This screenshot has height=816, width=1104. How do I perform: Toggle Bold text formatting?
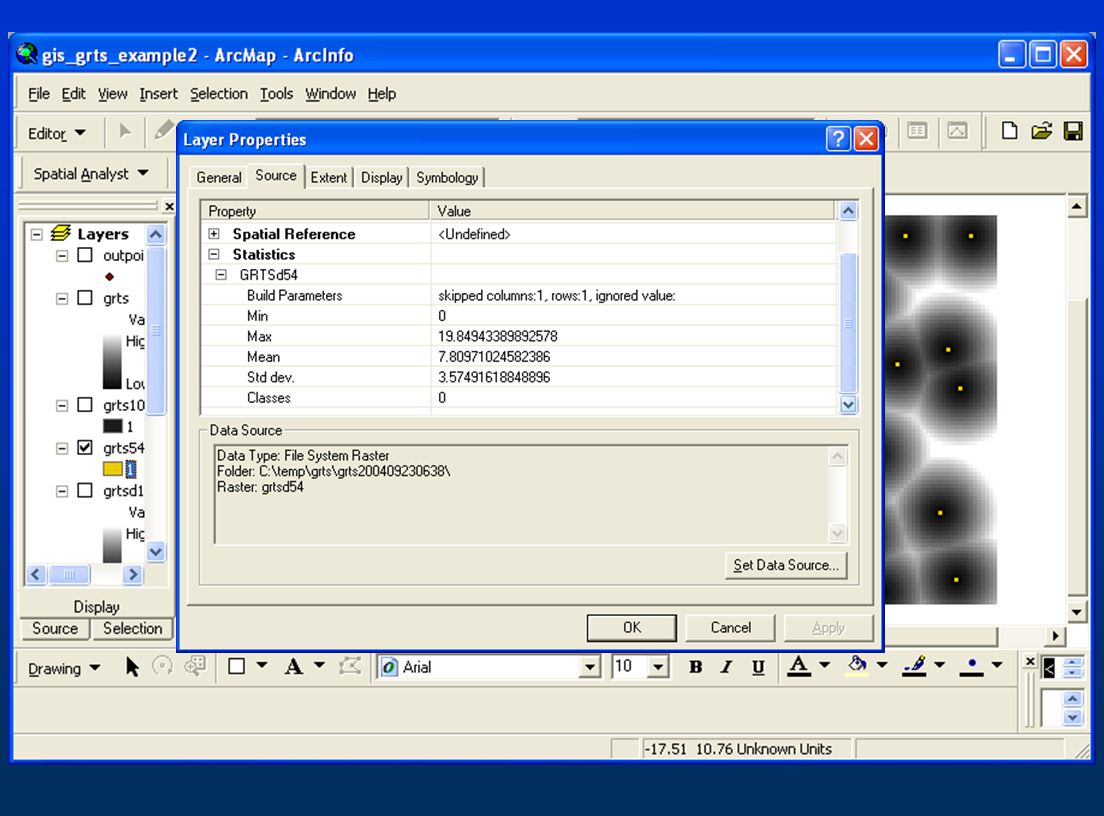pyautogui.click(x=696, y=667)
